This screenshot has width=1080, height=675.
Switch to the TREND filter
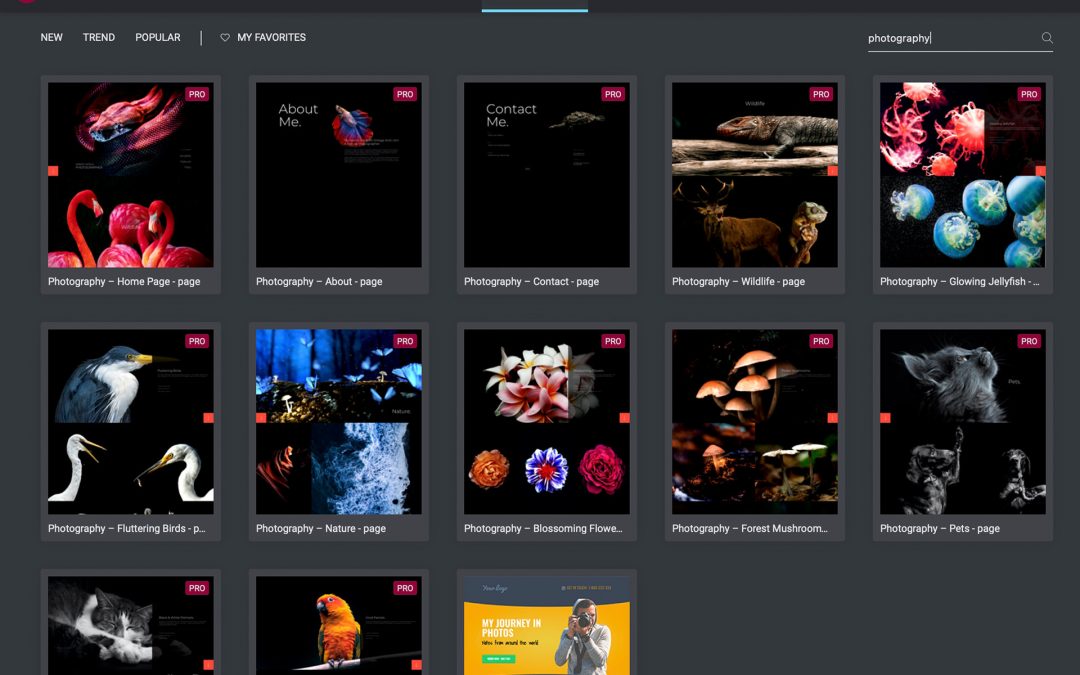click(x=99, y=38)
